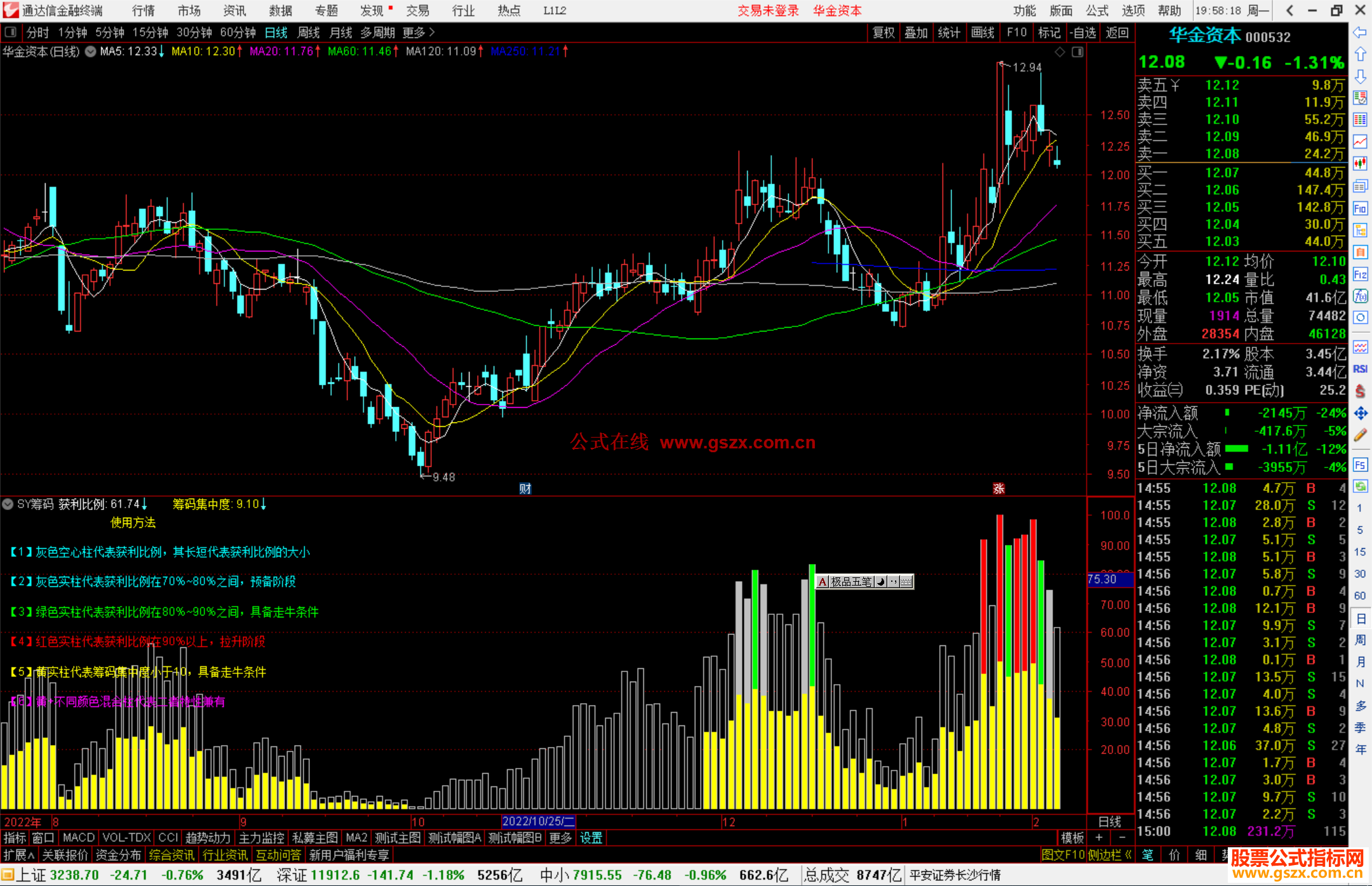Toggle the round icon next to 华金资本(日线)

[x=91, y=51]
